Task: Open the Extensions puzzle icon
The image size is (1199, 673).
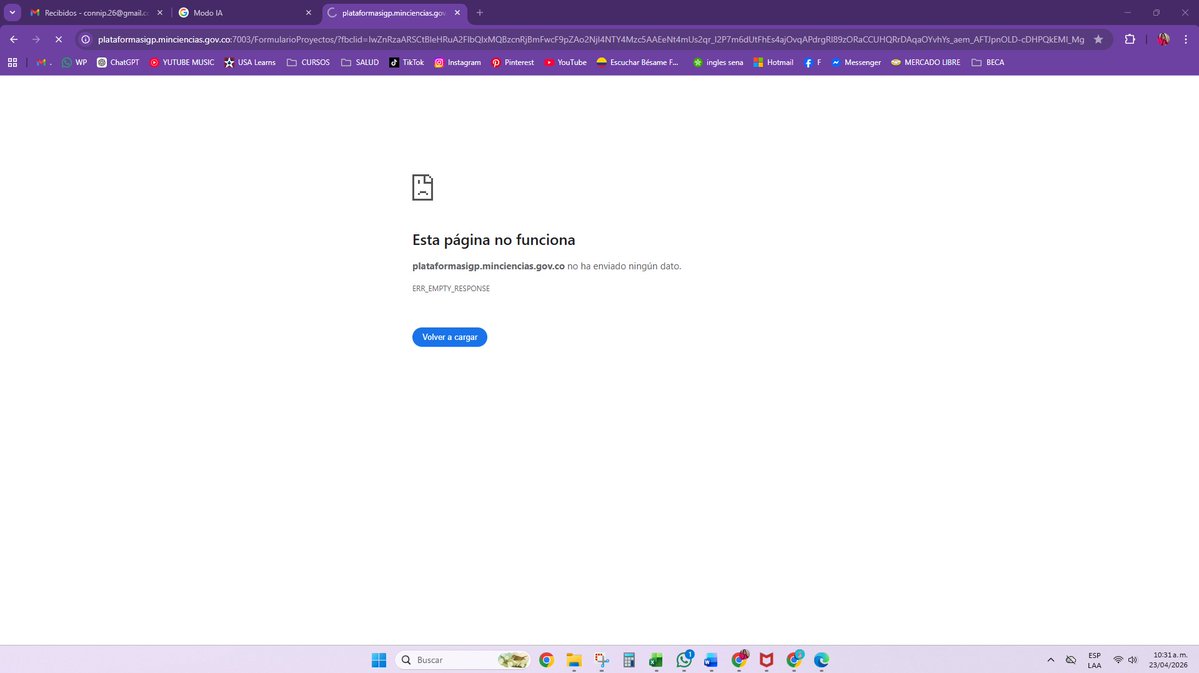Action: 1129,39
